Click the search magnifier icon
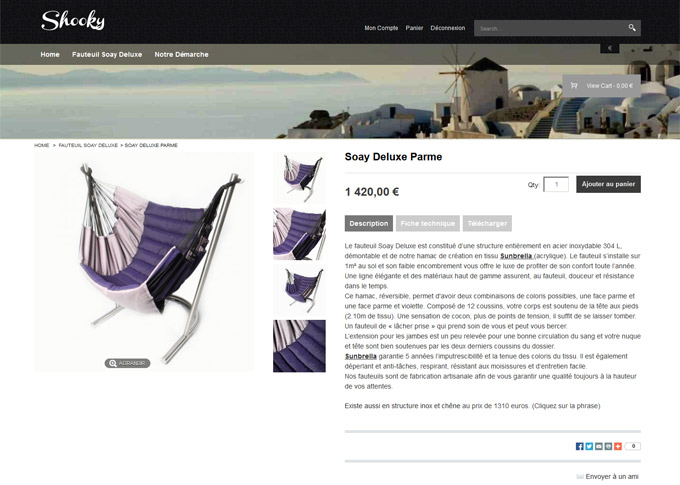The image size is (680, 485). (x=632, y=28)
